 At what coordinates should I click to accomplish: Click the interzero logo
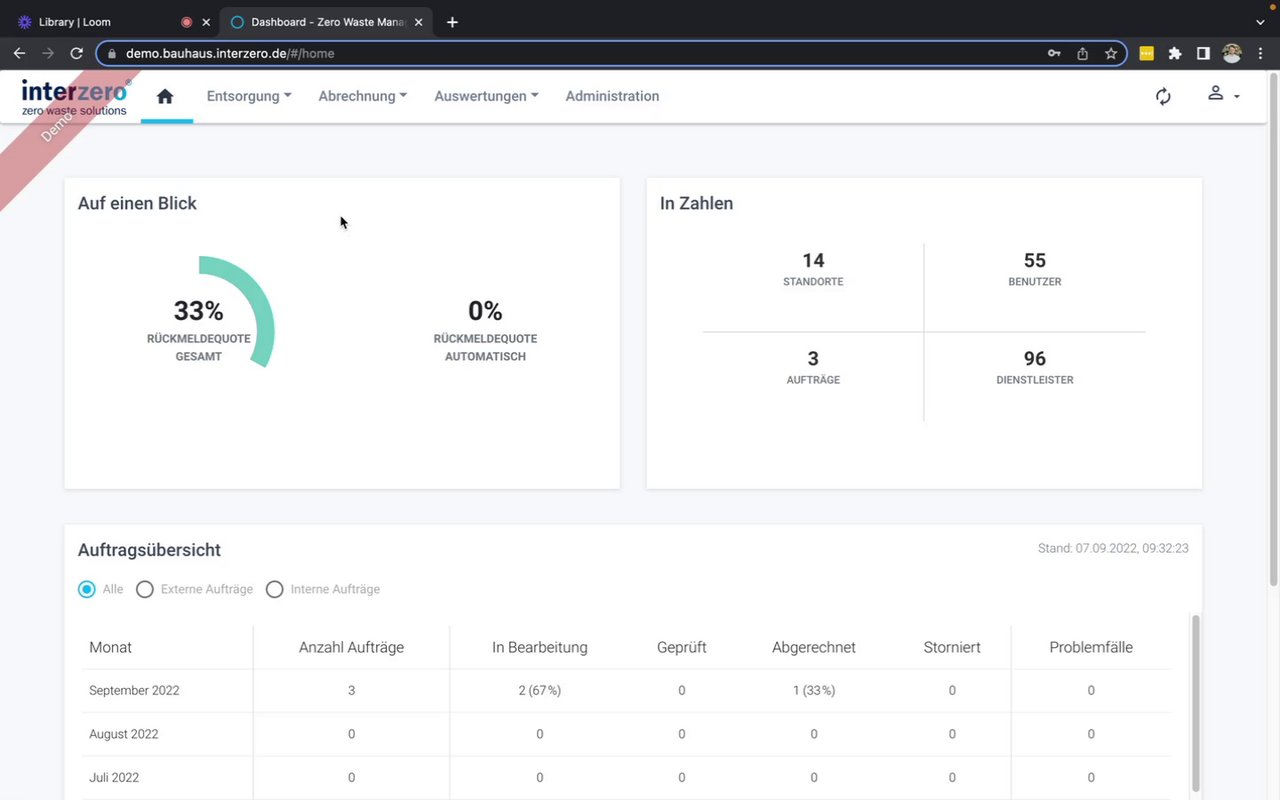(x=76, y=97)
